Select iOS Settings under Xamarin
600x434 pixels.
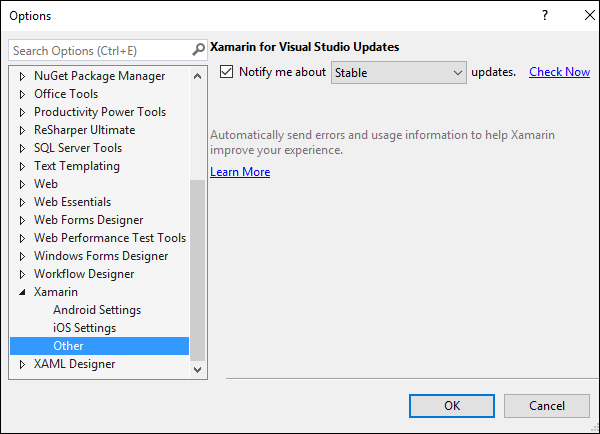point(84,328)
